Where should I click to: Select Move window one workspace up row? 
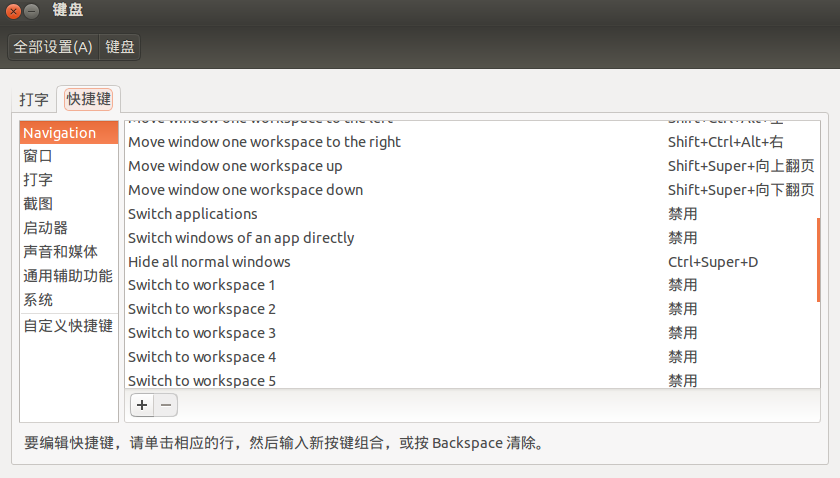(x=472, y=166)
